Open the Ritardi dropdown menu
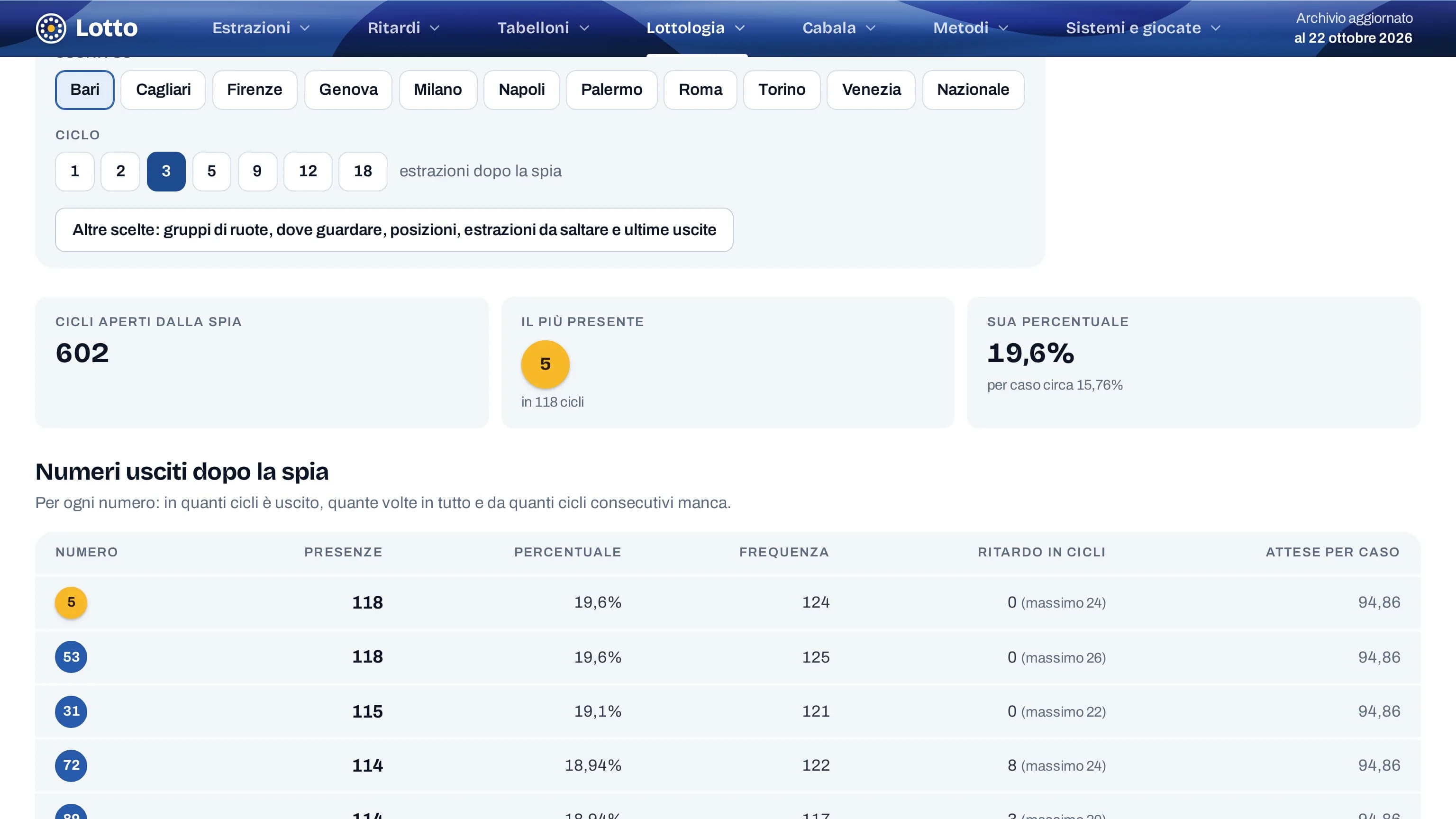Image resolution: width=1456 pixels, height=819 pixels. pos(403,27)
